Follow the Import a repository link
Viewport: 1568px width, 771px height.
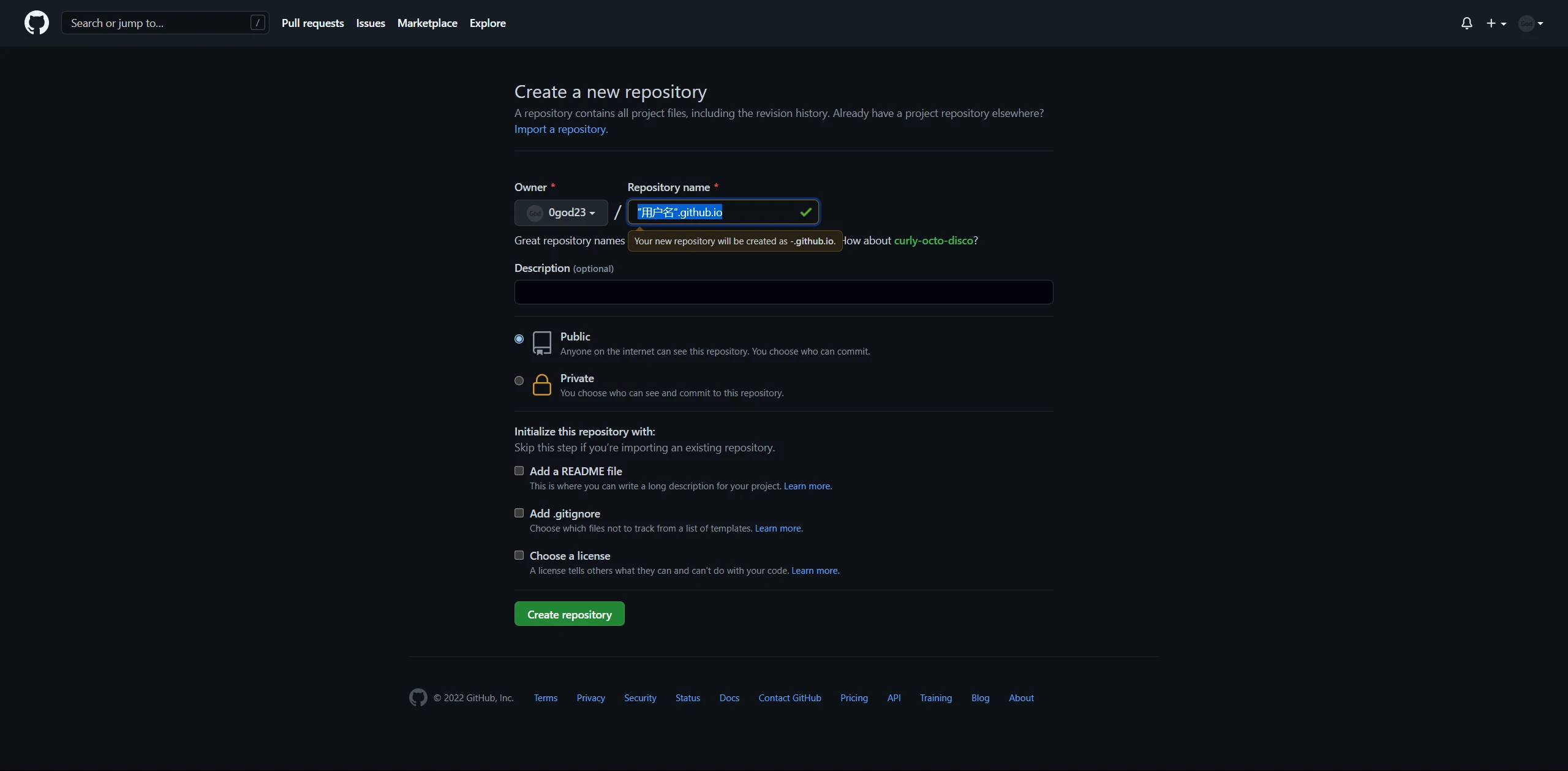(x=560, y=129)
